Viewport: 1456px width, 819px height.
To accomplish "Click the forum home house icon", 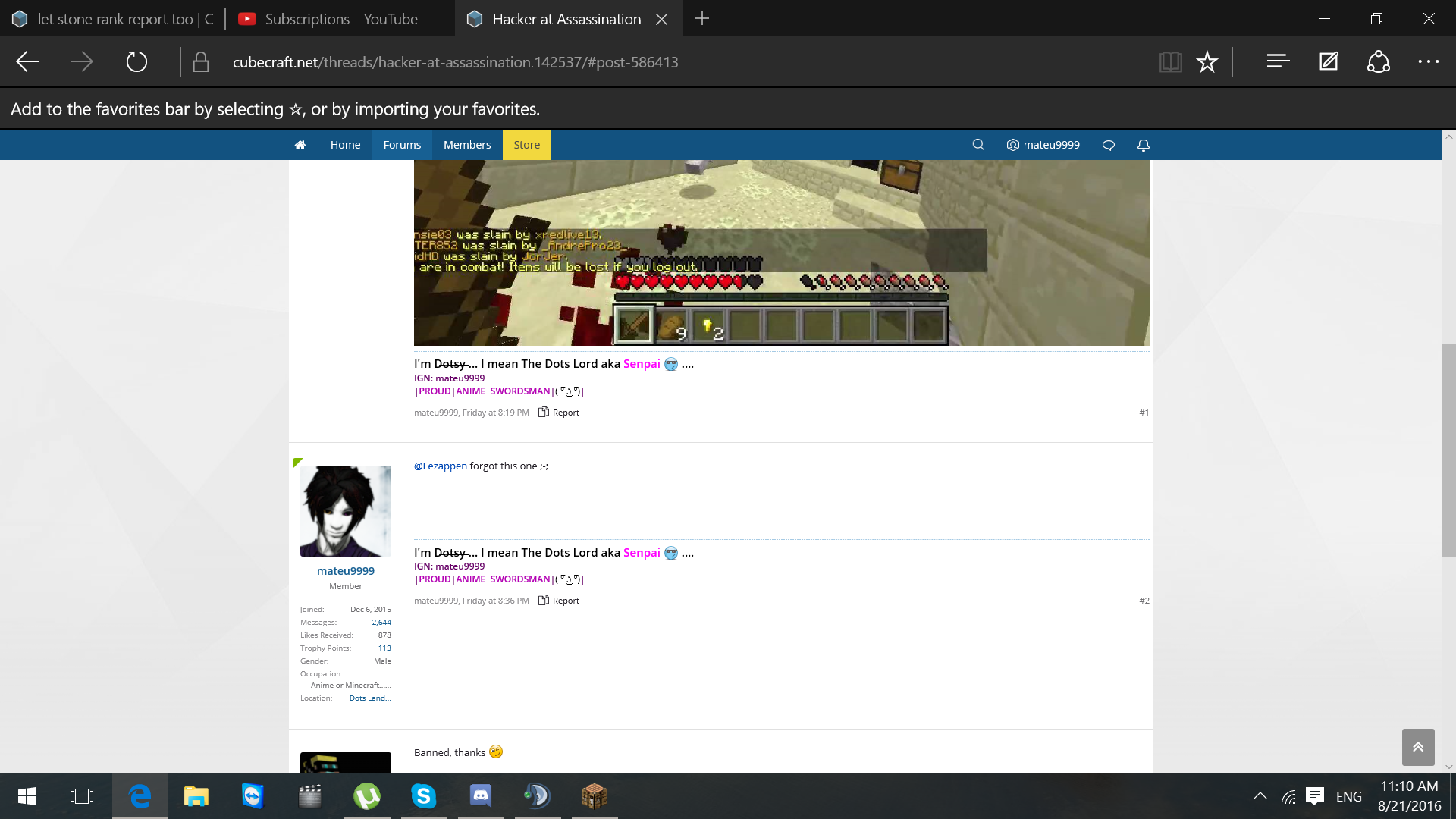I will 300,145.
